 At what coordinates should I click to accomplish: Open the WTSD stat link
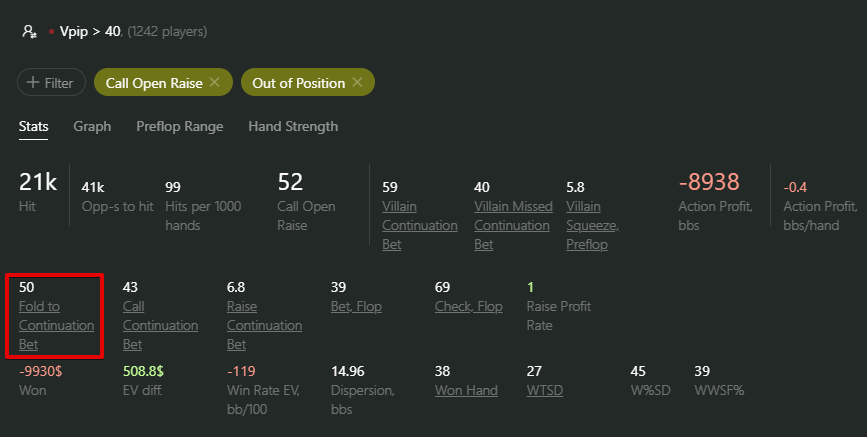coord(545,391)
